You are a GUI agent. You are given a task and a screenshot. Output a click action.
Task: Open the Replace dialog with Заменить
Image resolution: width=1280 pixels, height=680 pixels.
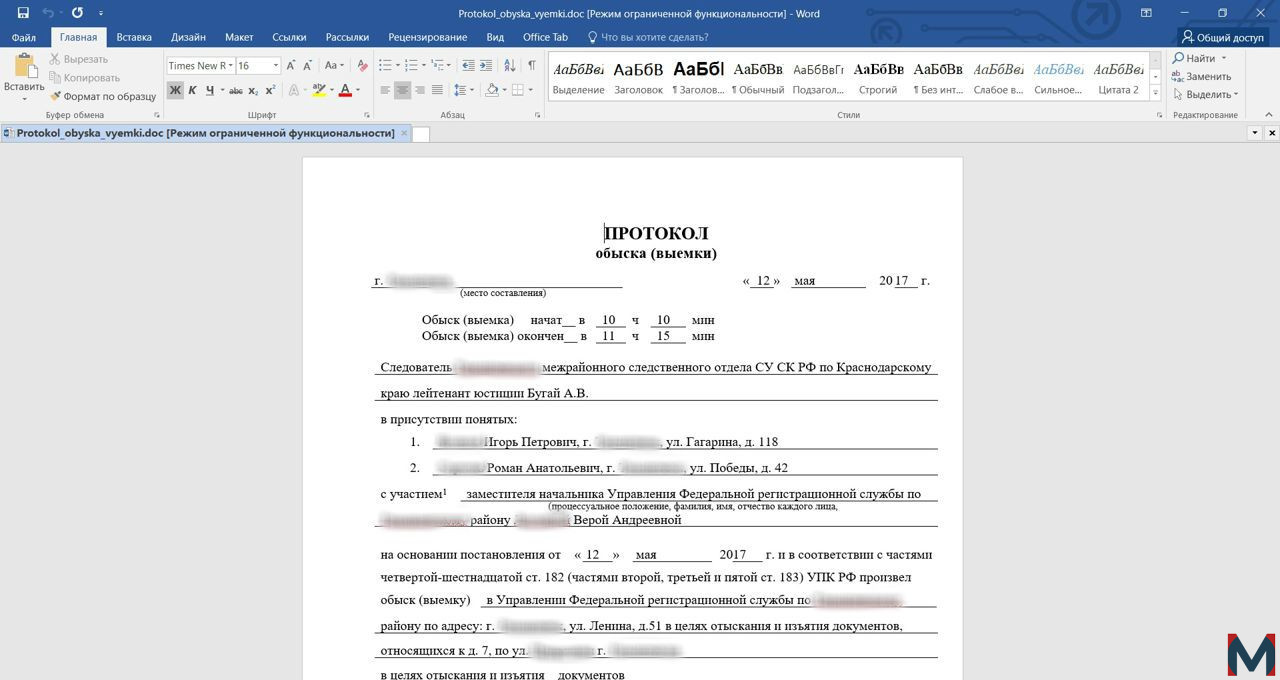pyautogui.click(x=1201, y=77)
